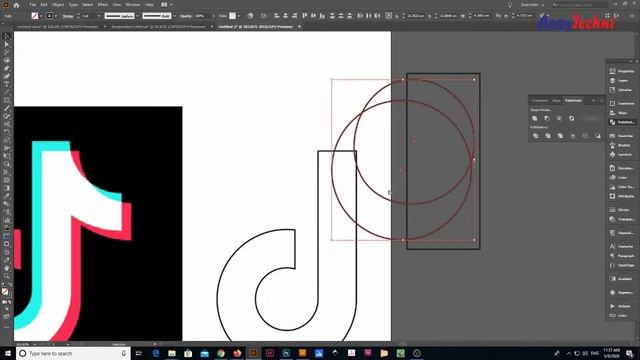Switch to the Transform tab in floating panel
Viewport: 640px width, 360px height.
(x=540, y=100)
